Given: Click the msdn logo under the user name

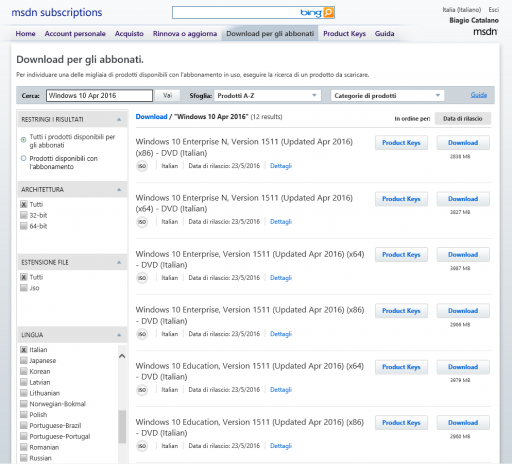Looking at the screenshot, I should [485, 32].
